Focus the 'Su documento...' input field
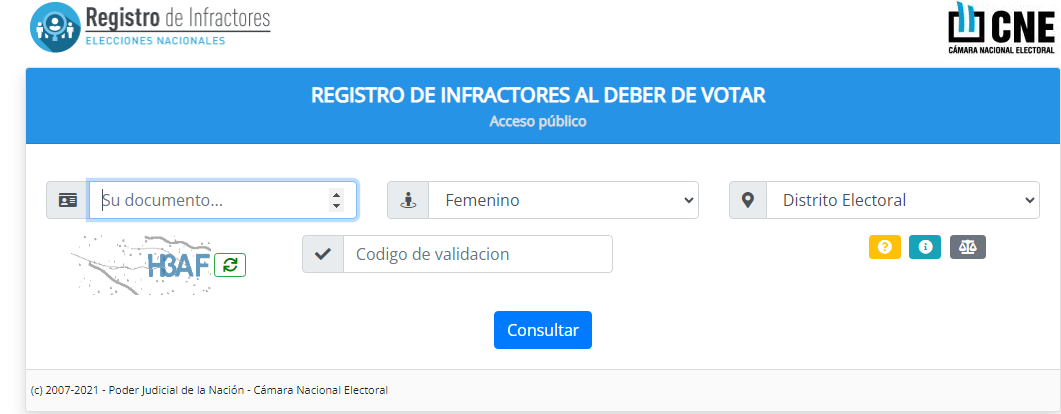The image size is (1061, 414). click(210, 200)
